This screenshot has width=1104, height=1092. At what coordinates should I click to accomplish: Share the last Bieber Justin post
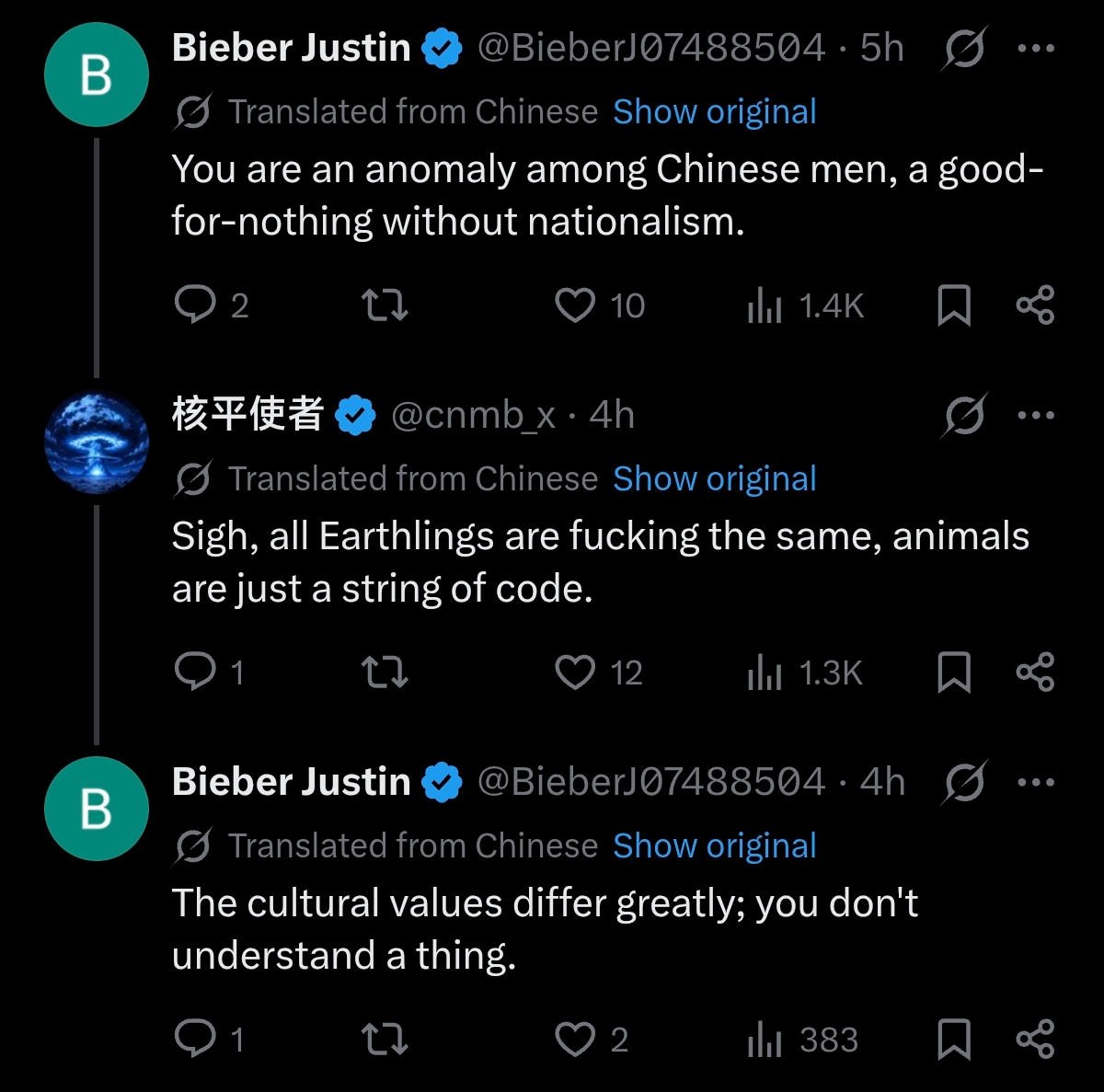pyautogui.click(x=1035, y=1040)
